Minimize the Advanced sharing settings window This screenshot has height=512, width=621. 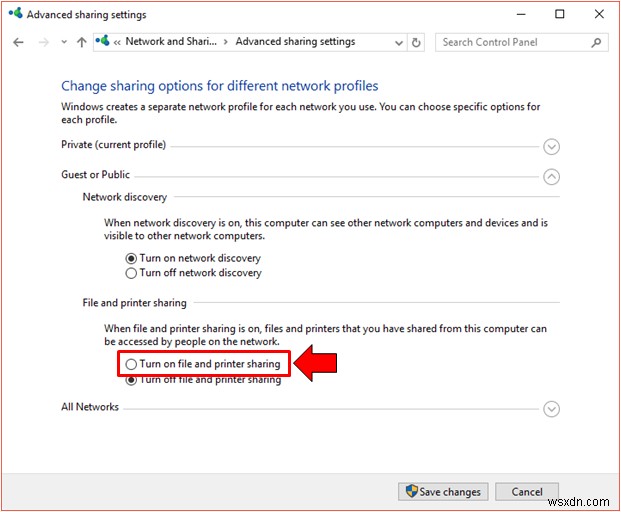[521, 14]
